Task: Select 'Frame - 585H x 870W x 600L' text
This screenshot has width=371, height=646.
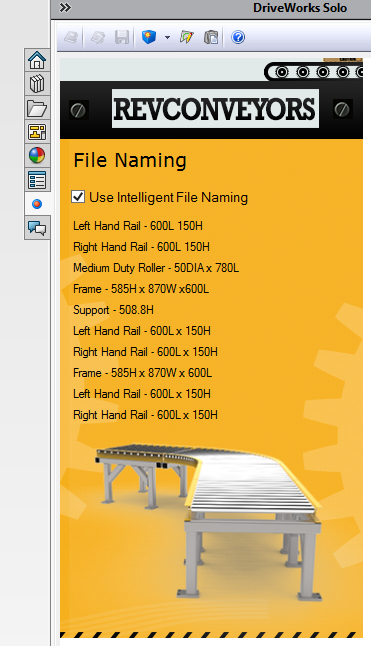Action: 142,373
